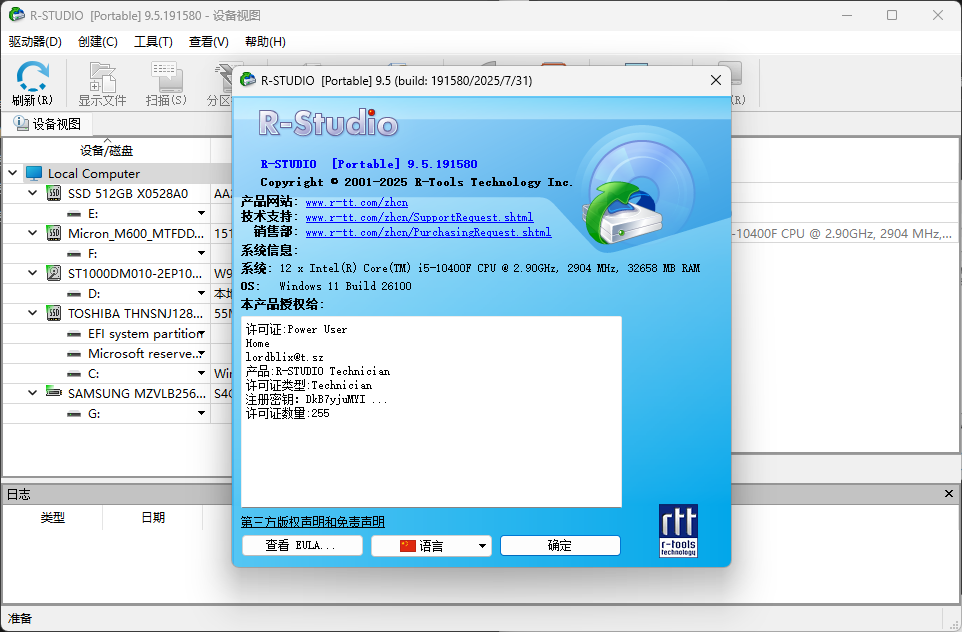This screenshot has width=962, height=632.
Task: Click the 设备/磁盘 column header
Action: tap(107, 150)
